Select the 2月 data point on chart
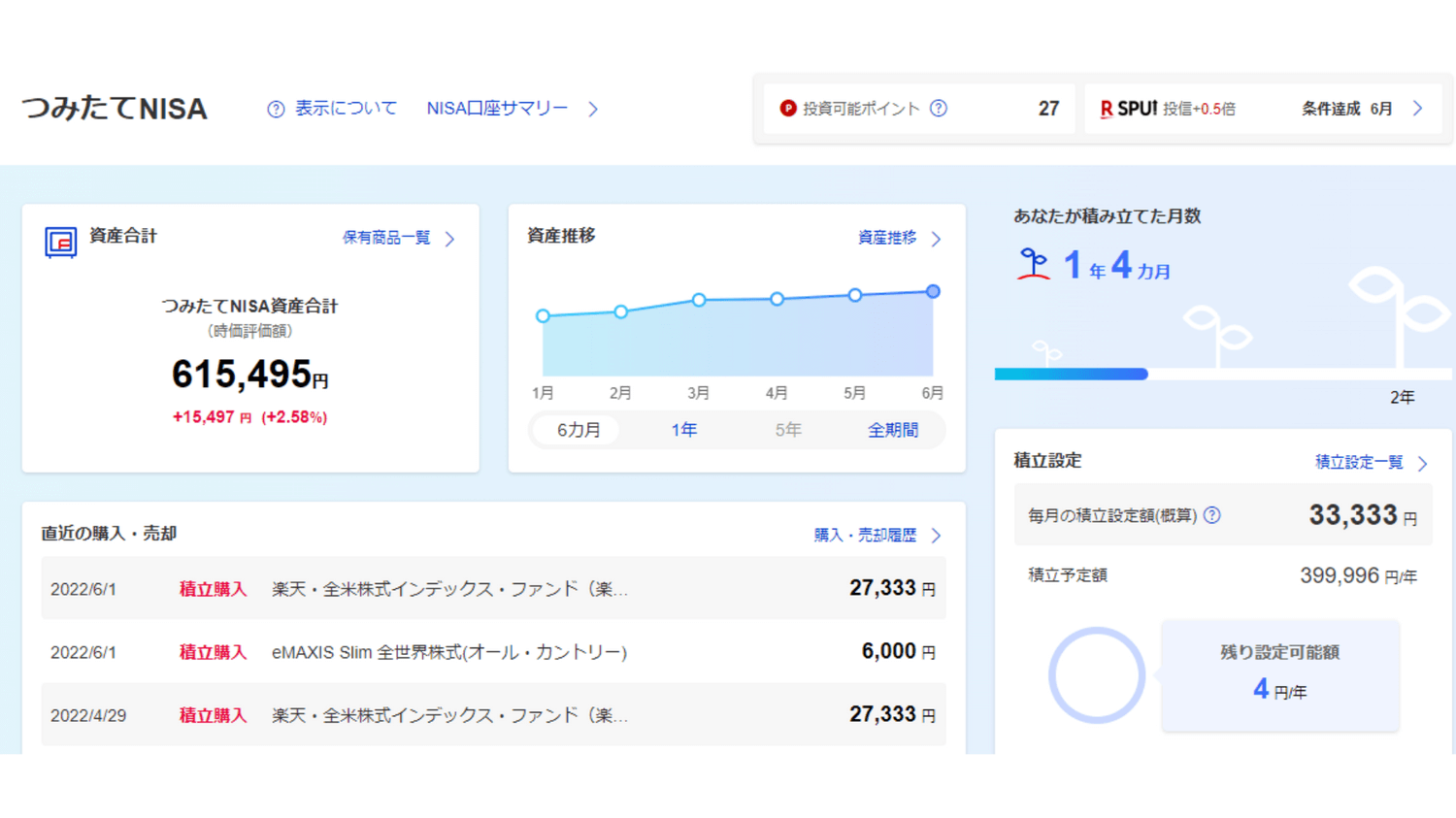The height and width of the screenshot is (818, 1456). coord(620,311)
